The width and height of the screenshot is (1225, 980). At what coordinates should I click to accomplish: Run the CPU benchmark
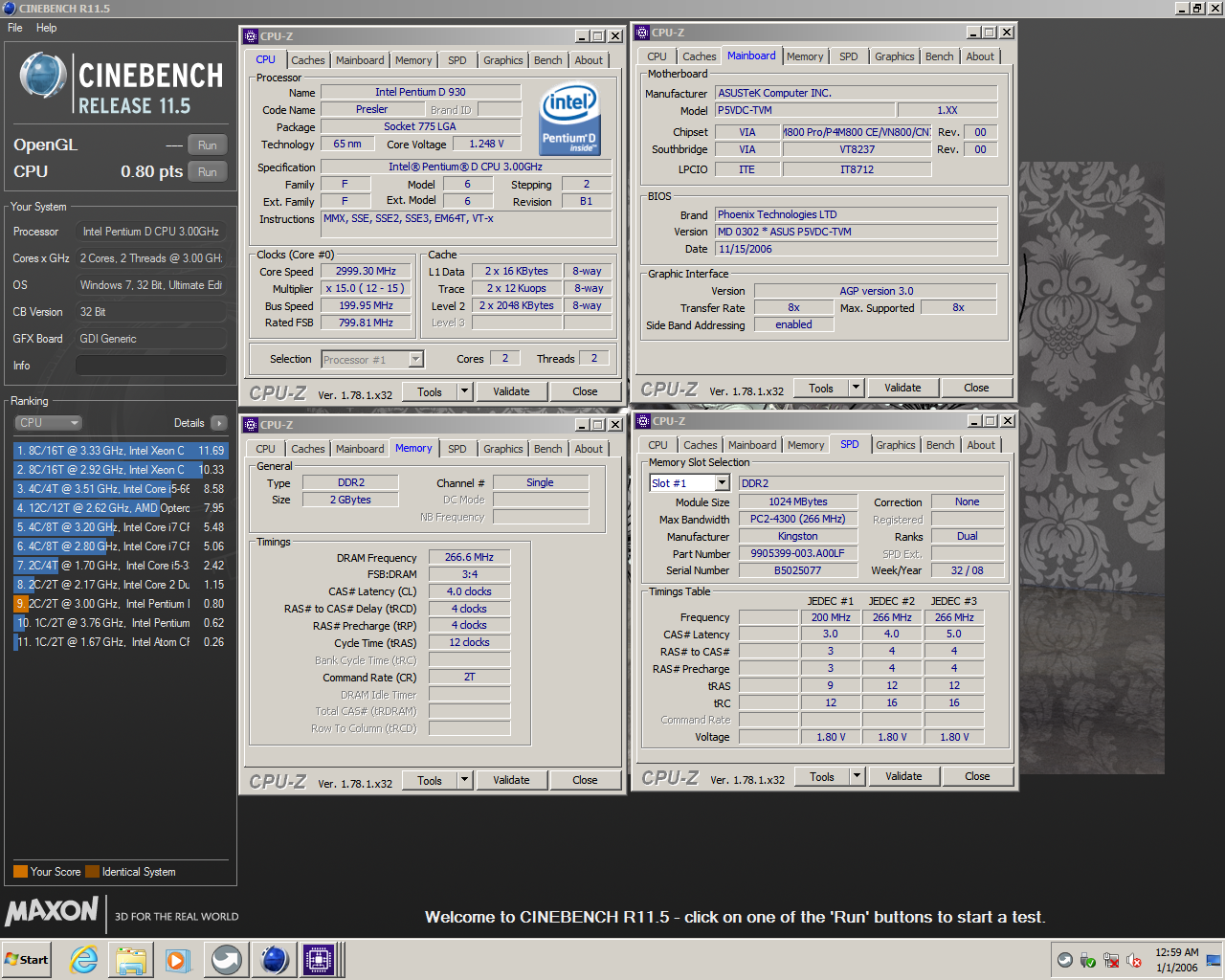(x=208, y=172)
